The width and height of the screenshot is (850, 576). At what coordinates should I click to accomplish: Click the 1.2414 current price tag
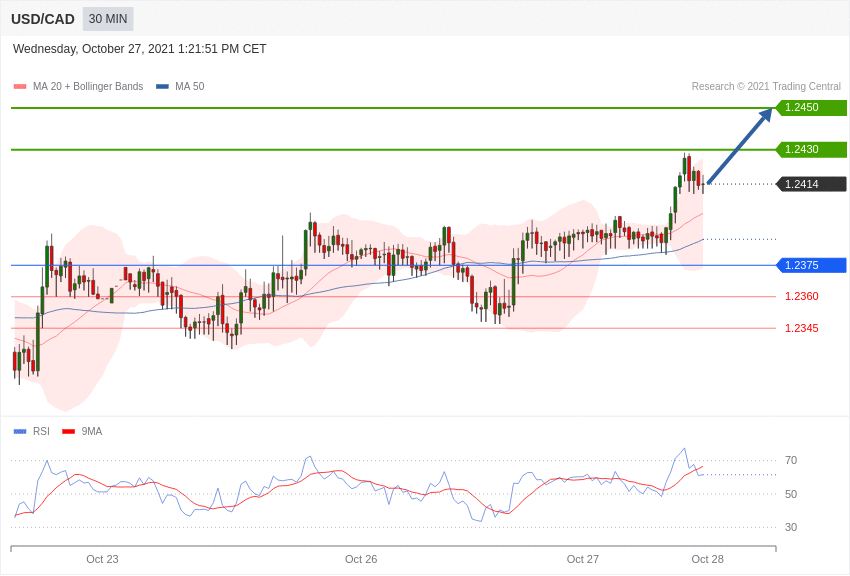click(x=811, y=184)
